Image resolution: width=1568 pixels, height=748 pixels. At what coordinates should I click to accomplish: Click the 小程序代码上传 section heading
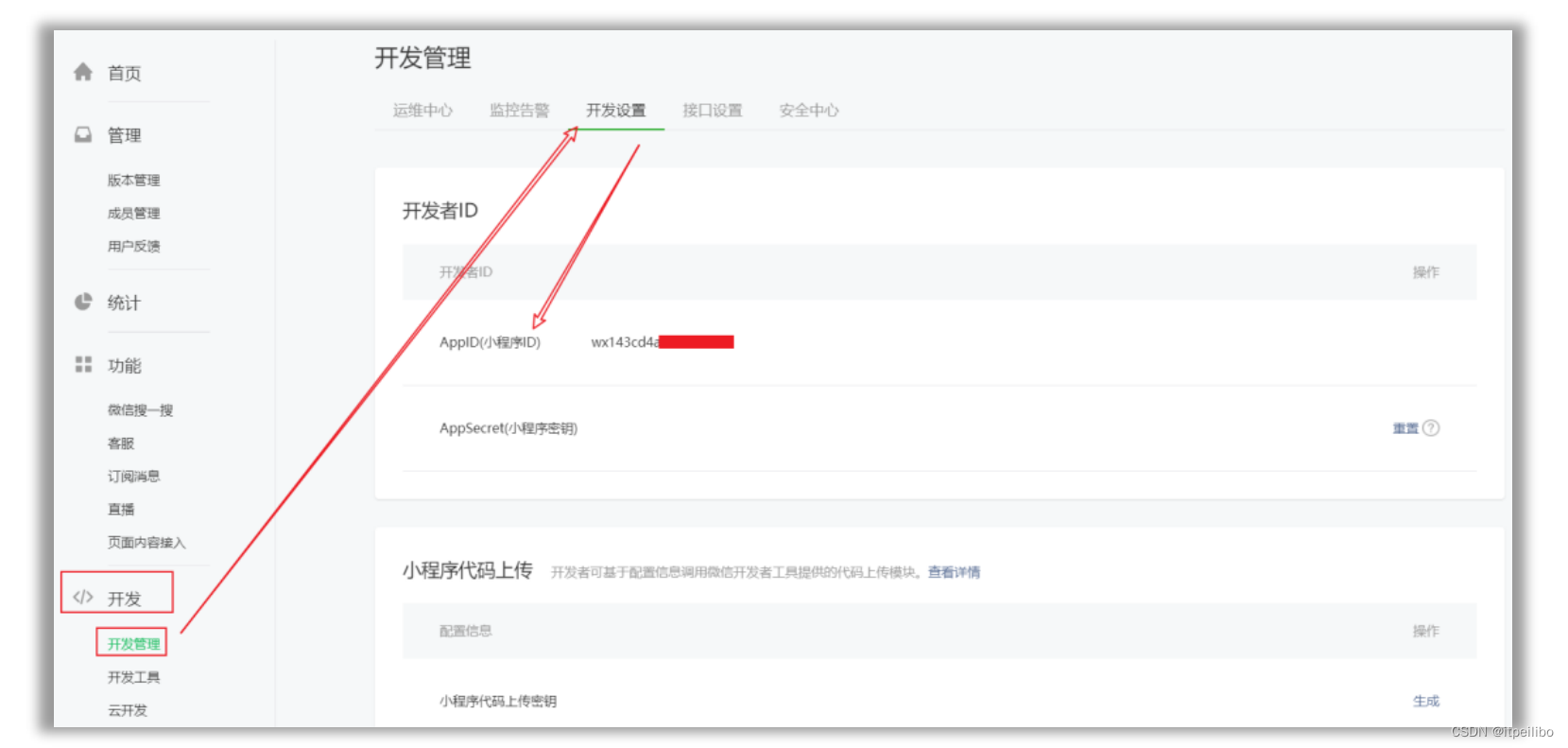coord(467,570)
